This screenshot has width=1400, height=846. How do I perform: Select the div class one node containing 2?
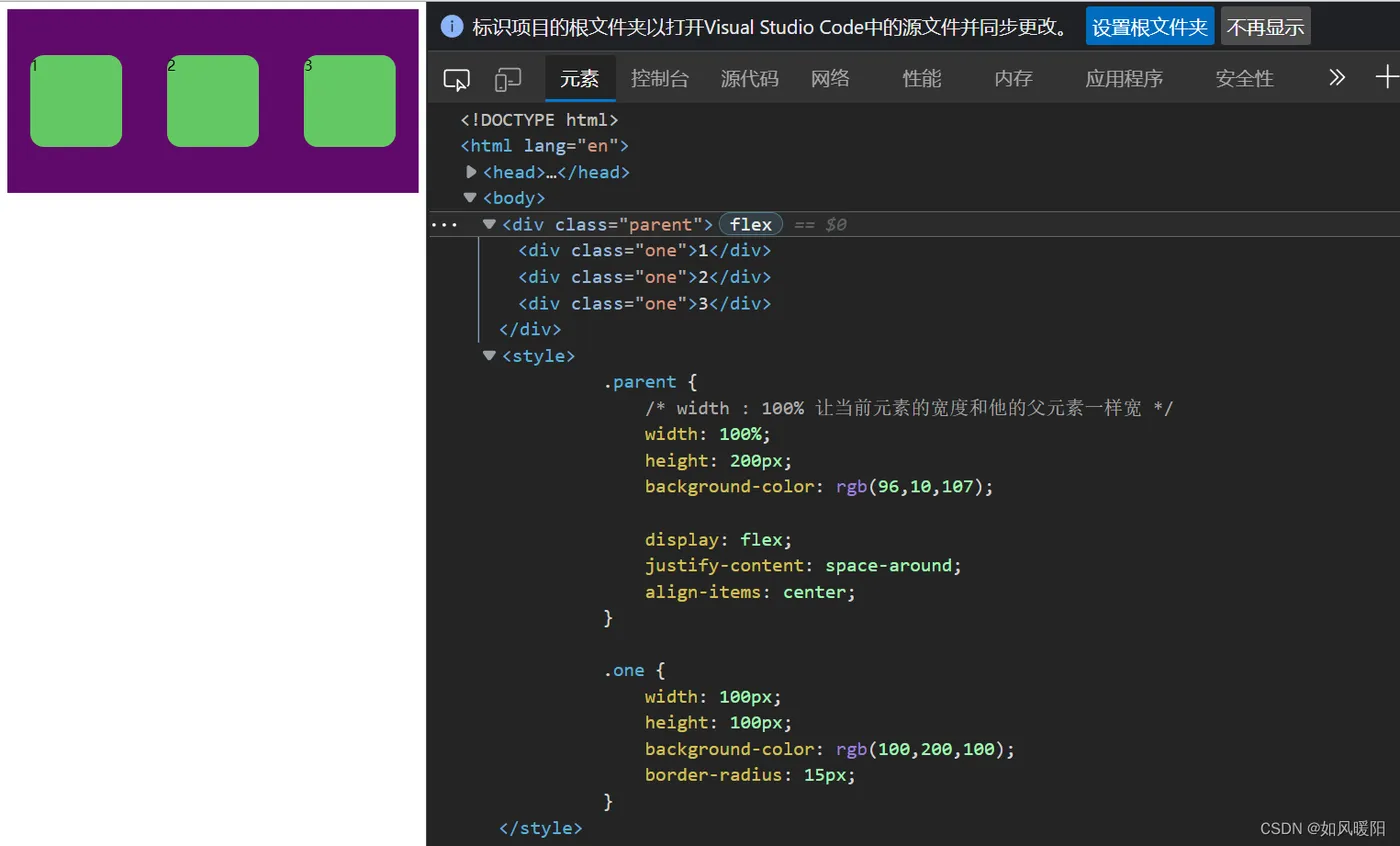coord(645,277)
